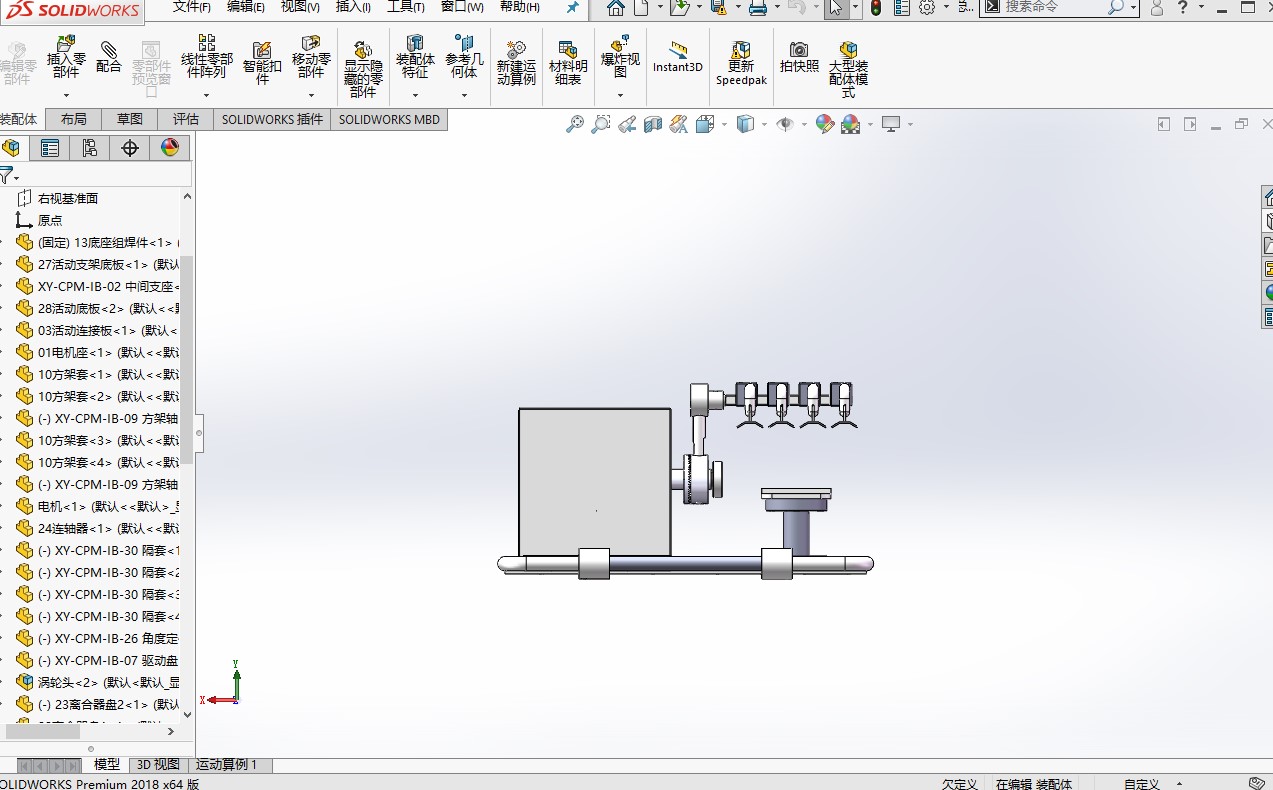The image size is (1273, 790).
Task: Select the Mate (配合) paperclip tool
Action: tap(108, 58)
